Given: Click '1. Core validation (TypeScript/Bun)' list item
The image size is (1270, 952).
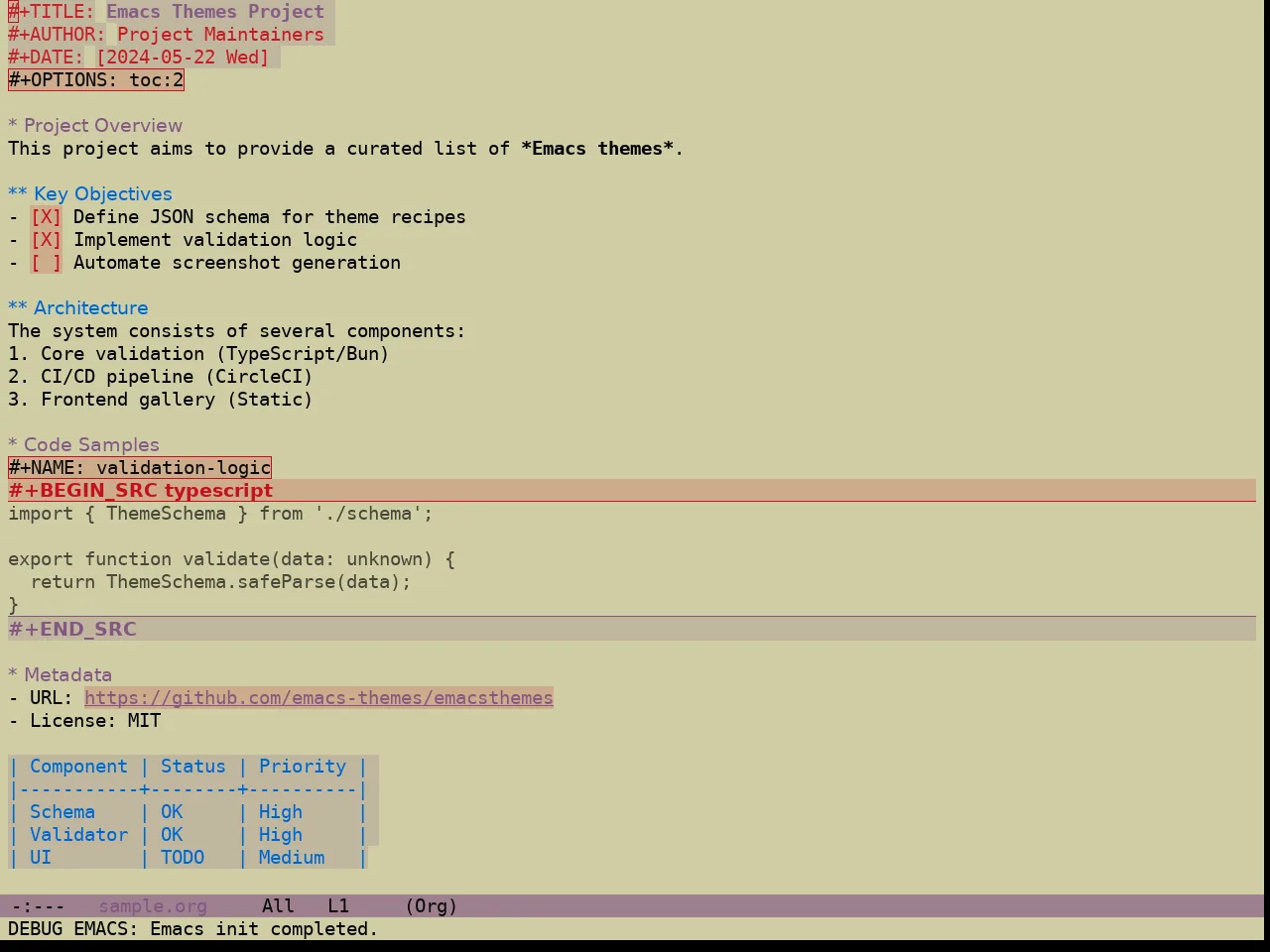Looking at the screenshot, I should point(198,354).
